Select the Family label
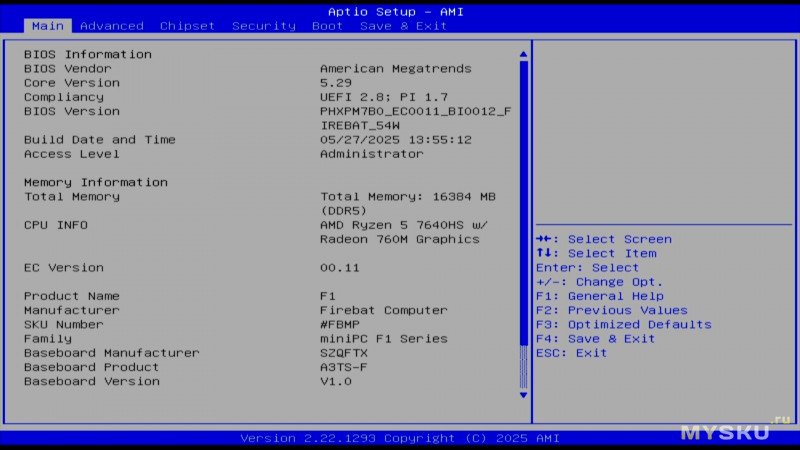The width and height of the screenshot is (800, 450). [48, 339]
